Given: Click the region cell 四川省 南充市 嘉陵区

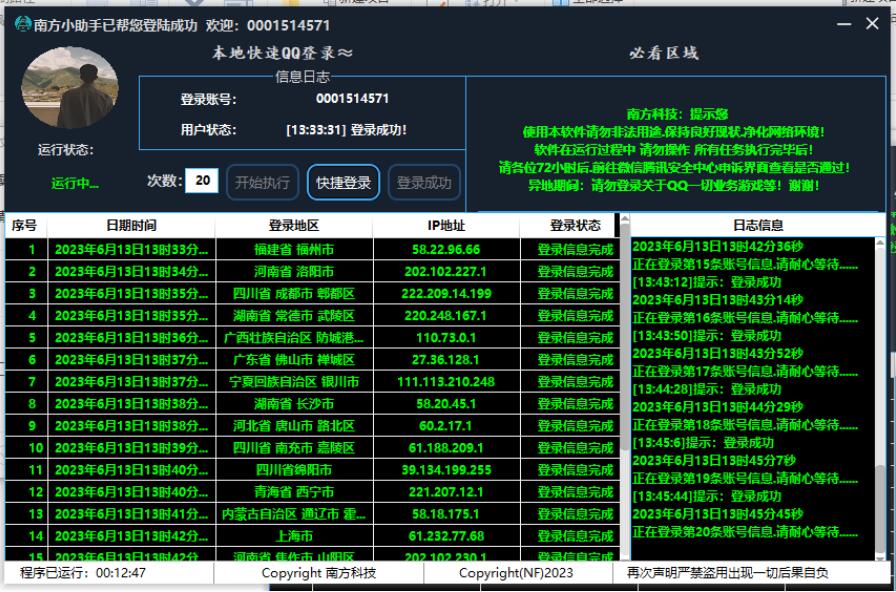Looking at the screenshot, I should point(294,448).
